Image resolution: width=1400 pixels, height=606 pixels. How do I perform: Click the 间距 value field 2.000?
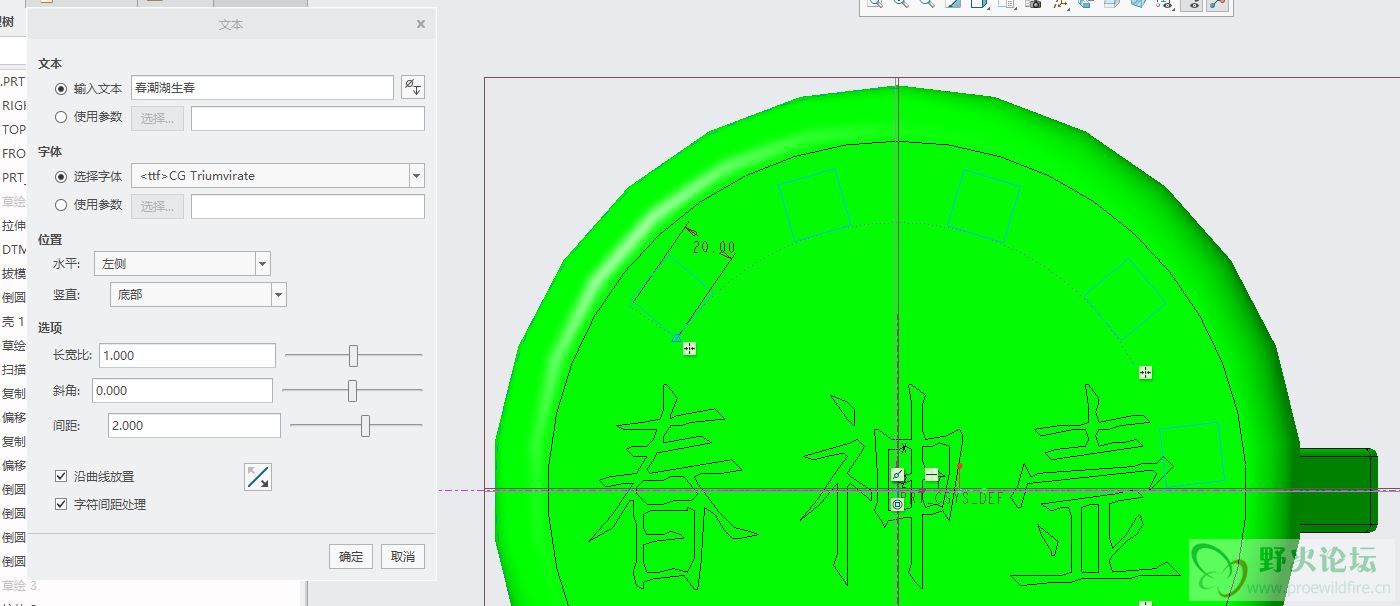click(x=194, y=426)
